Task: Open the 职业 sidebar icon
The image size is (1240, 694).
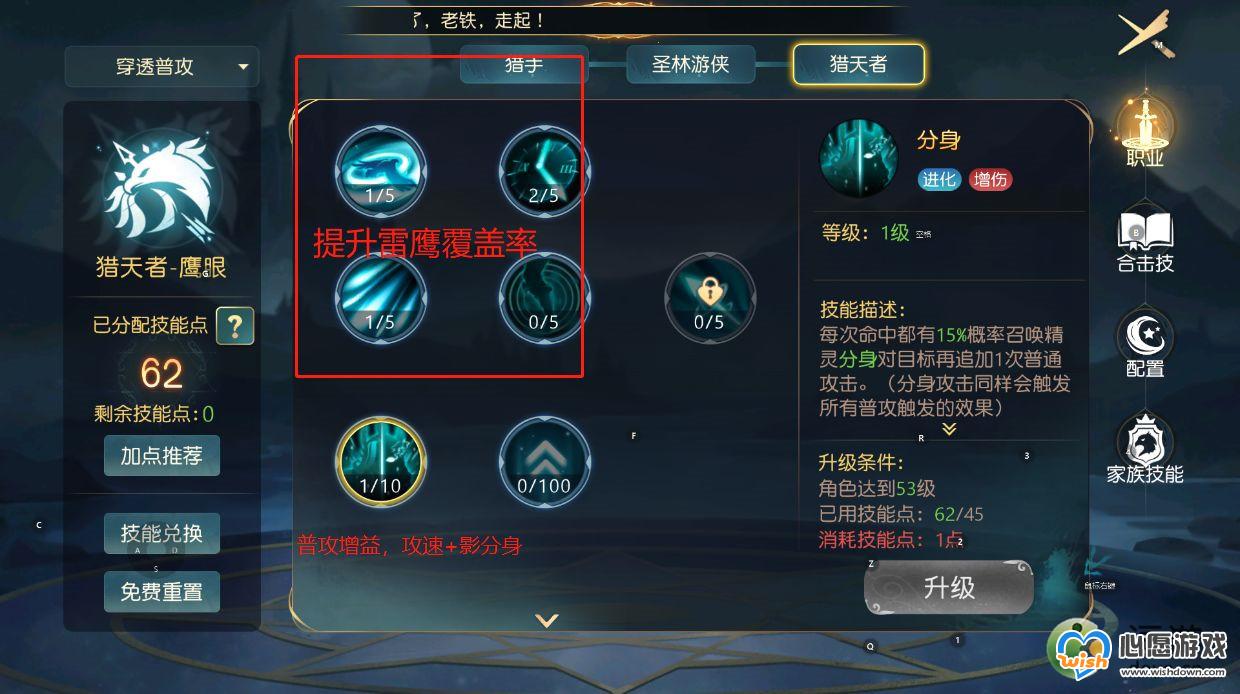Action: tap(1145, 130)
